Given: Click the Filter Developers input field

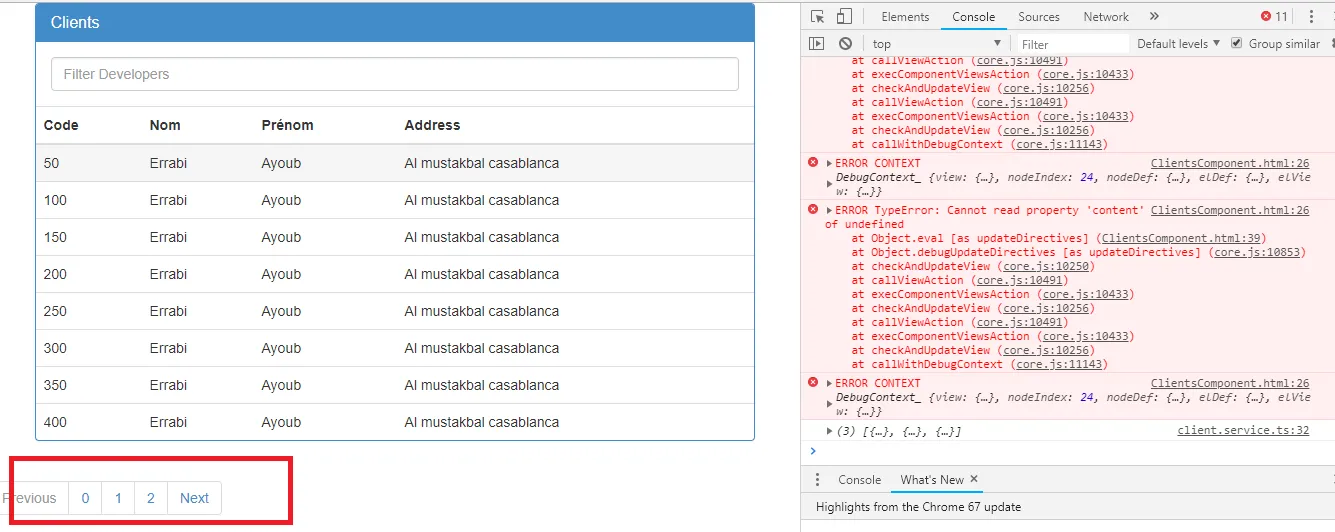Looking at the screenshot, I should (394, 74).
